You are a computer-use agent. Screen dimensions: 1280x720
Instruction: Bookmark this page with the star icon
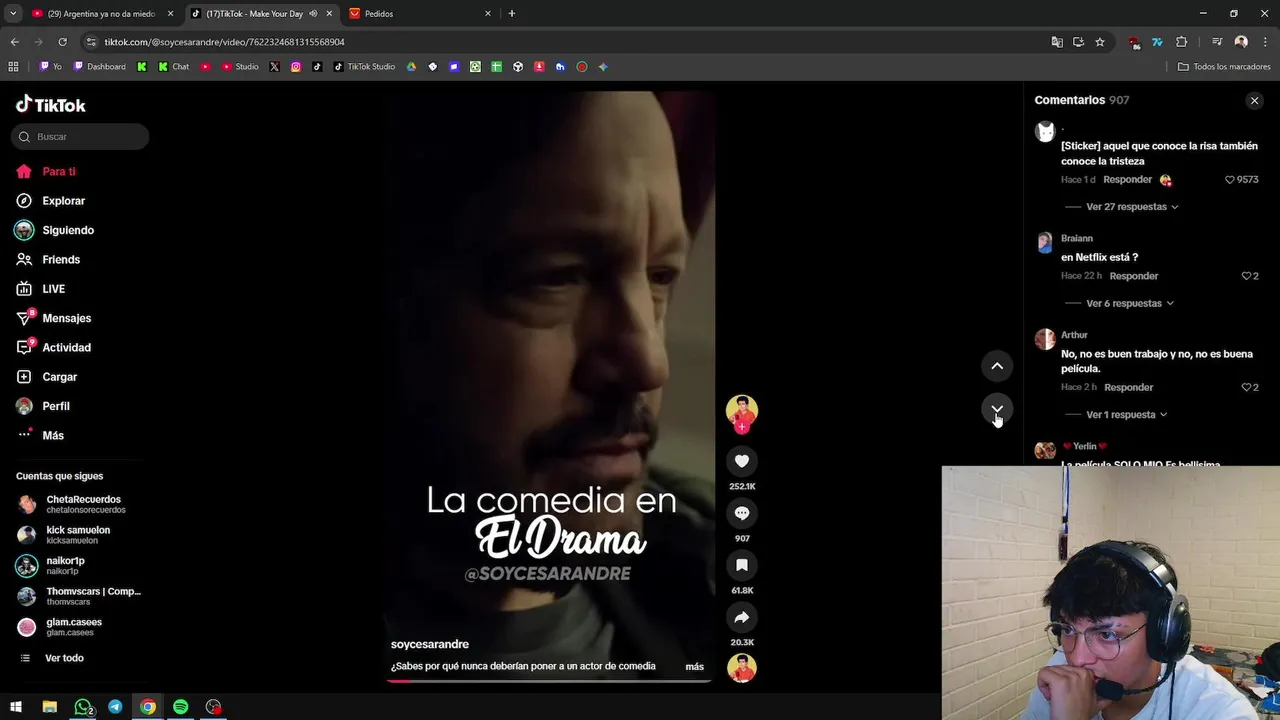pyautogui.click(x=1100, y=42)
